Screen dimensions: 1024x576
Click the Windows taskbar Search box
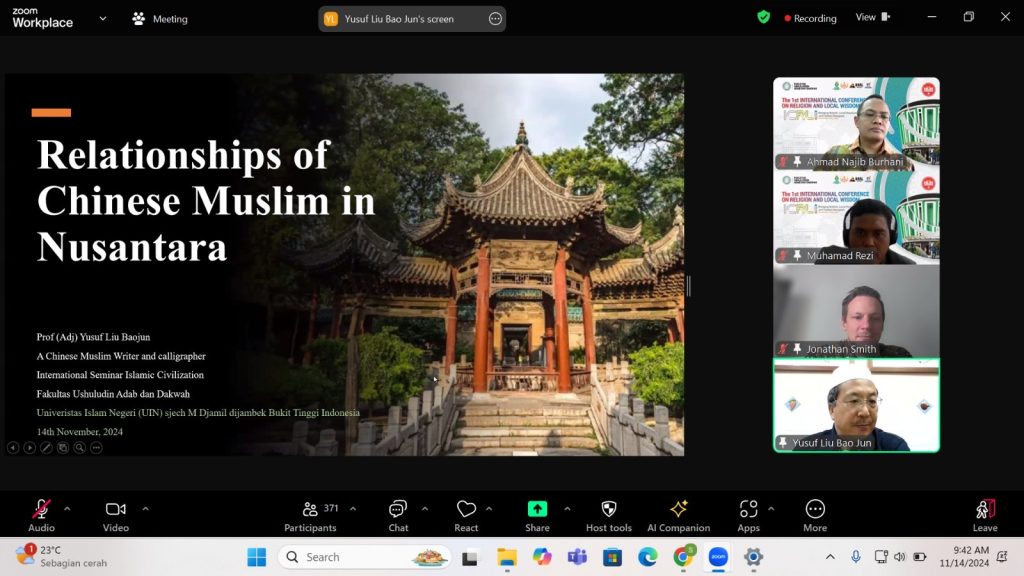point(365,557)
